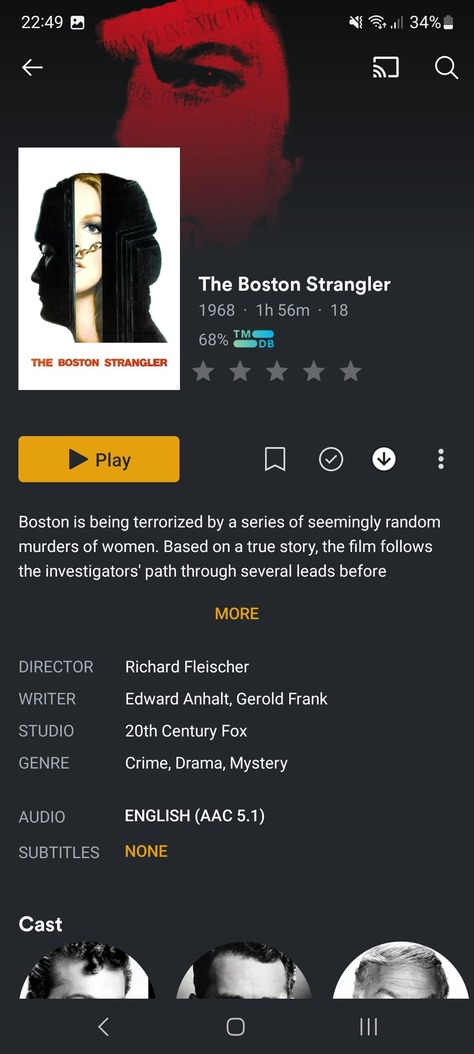Open the three-dot more options menu
Image resolution: width=474 pixels, height=1054 pixels.
[441, 459]
